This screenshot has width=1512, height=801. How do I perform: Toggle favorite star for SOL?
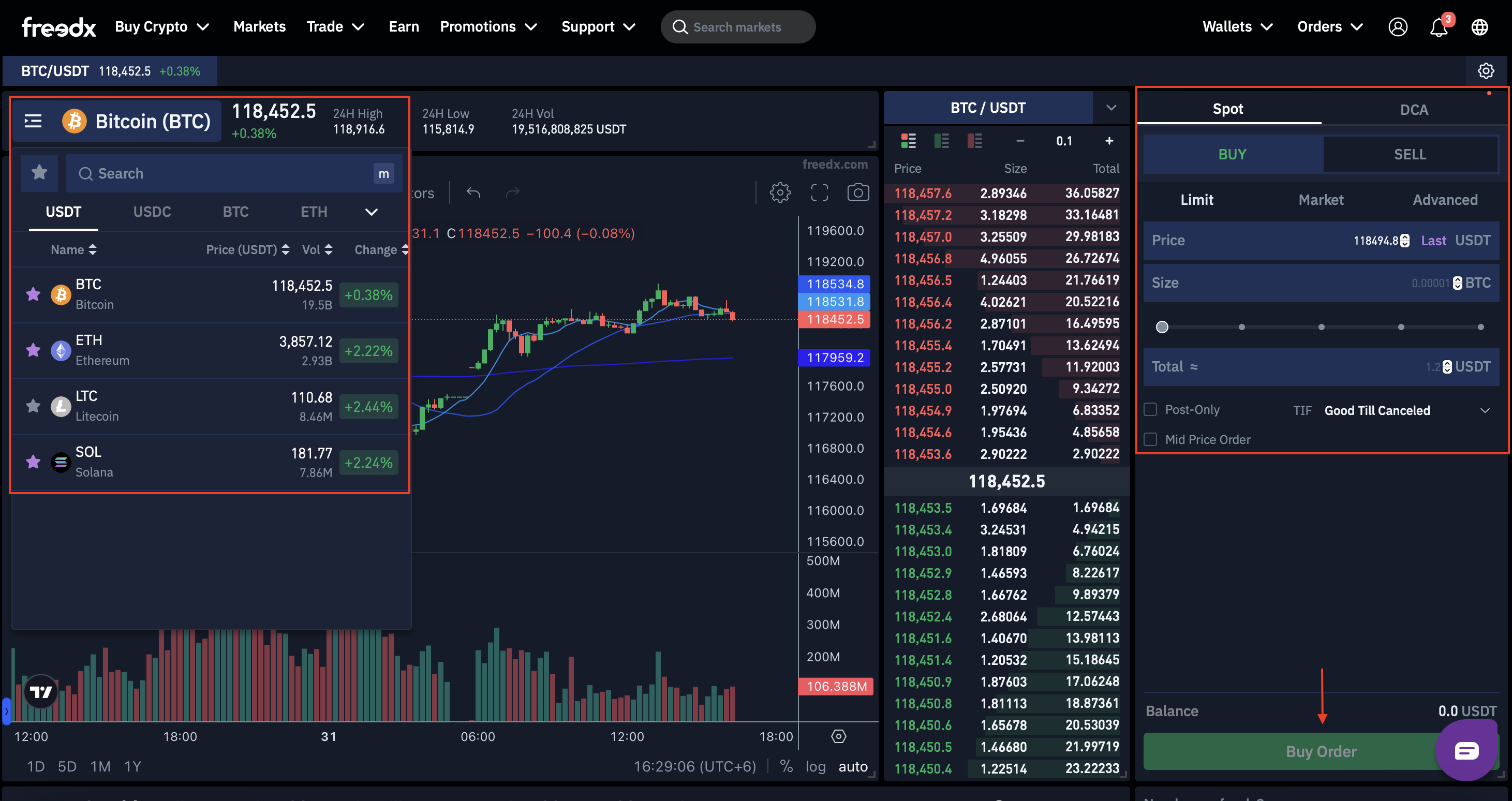click(x=33, y=462)
